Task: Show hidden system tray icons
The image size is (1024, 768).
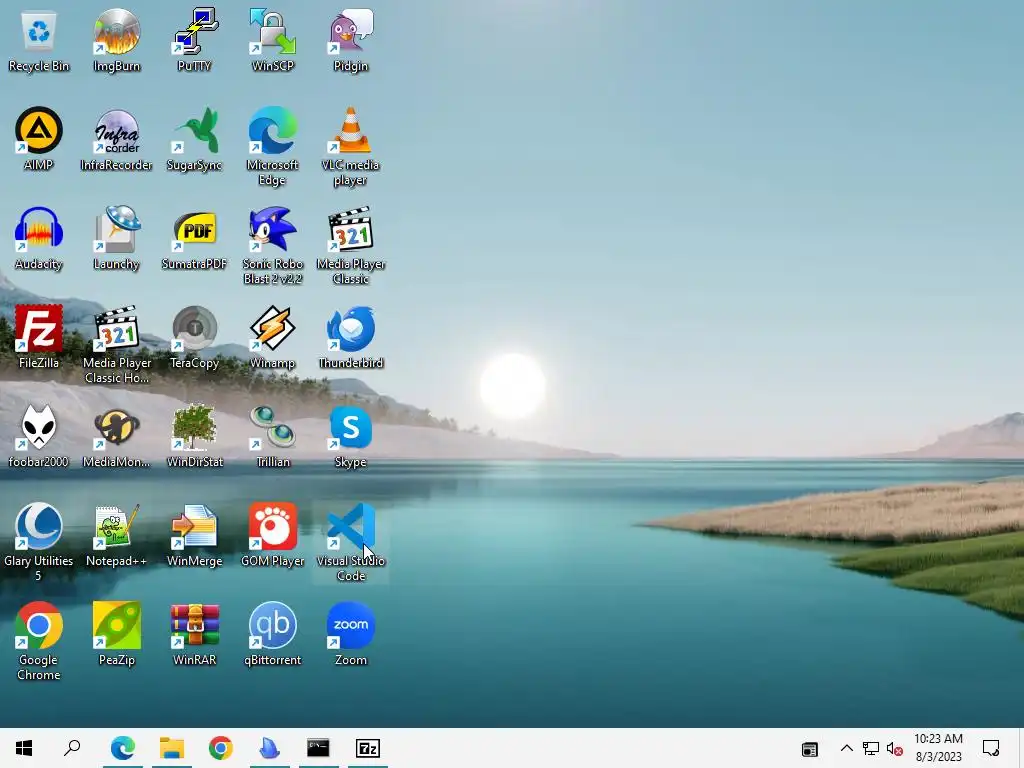Action: tap(846, 748)
